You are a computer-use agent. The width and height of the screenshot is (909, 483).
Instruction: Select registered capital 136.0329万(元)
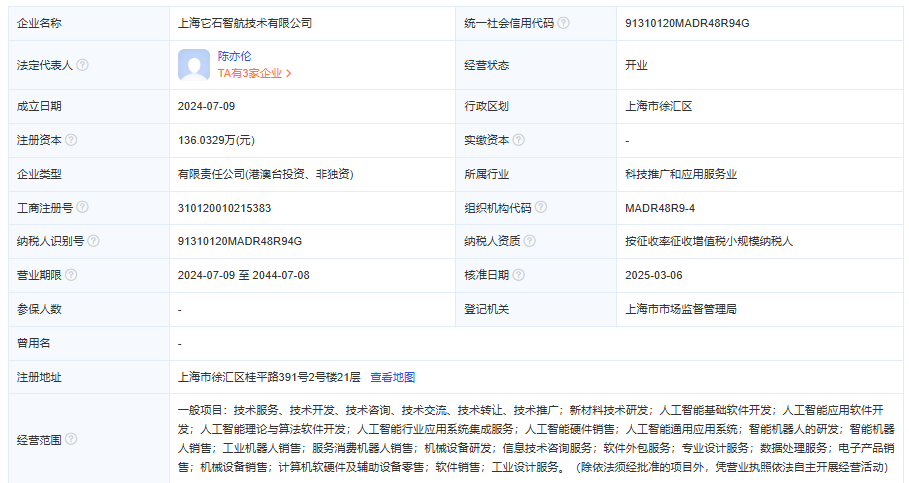[216, 140]
